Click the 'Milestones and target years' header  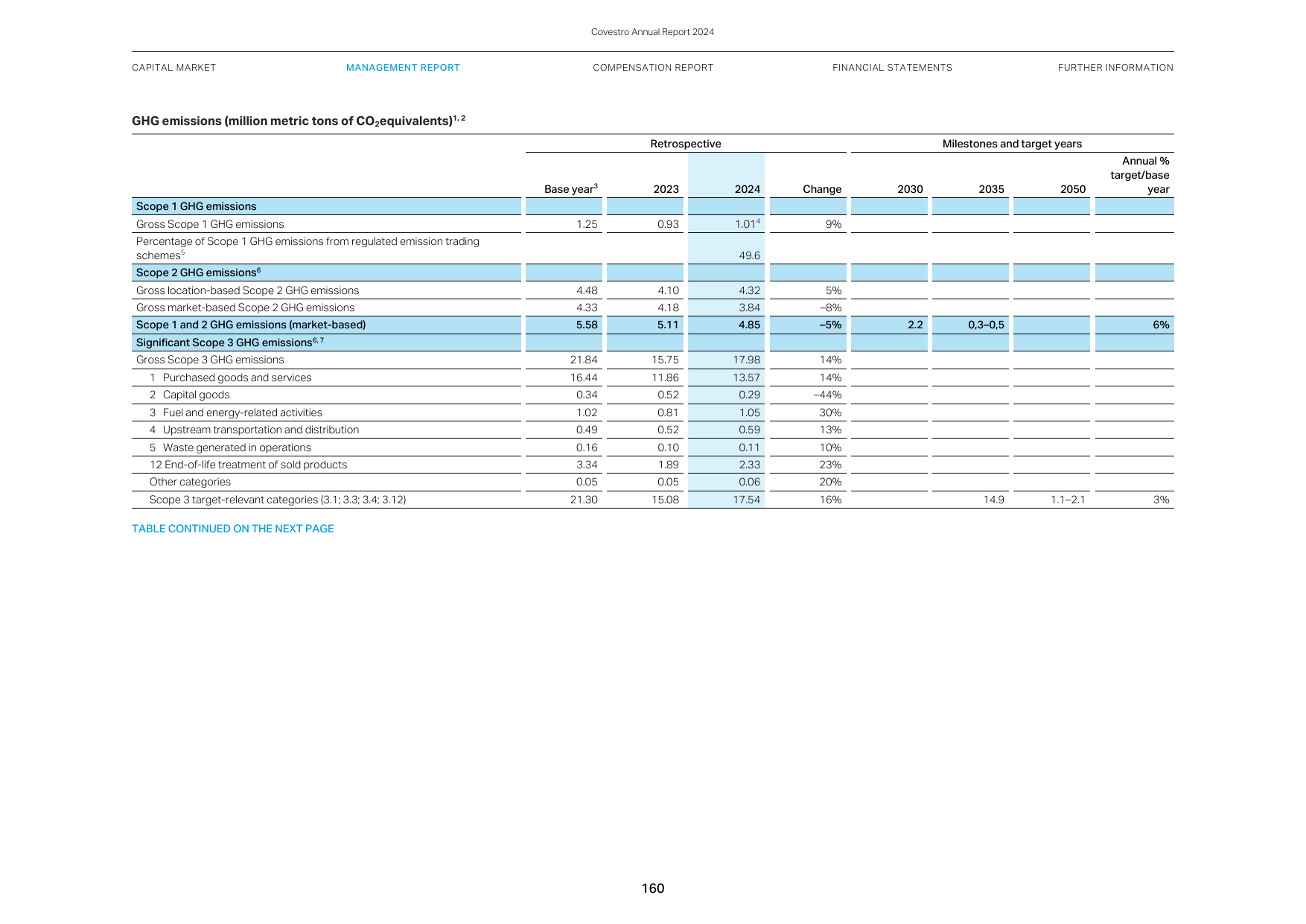coord(1012,144)
